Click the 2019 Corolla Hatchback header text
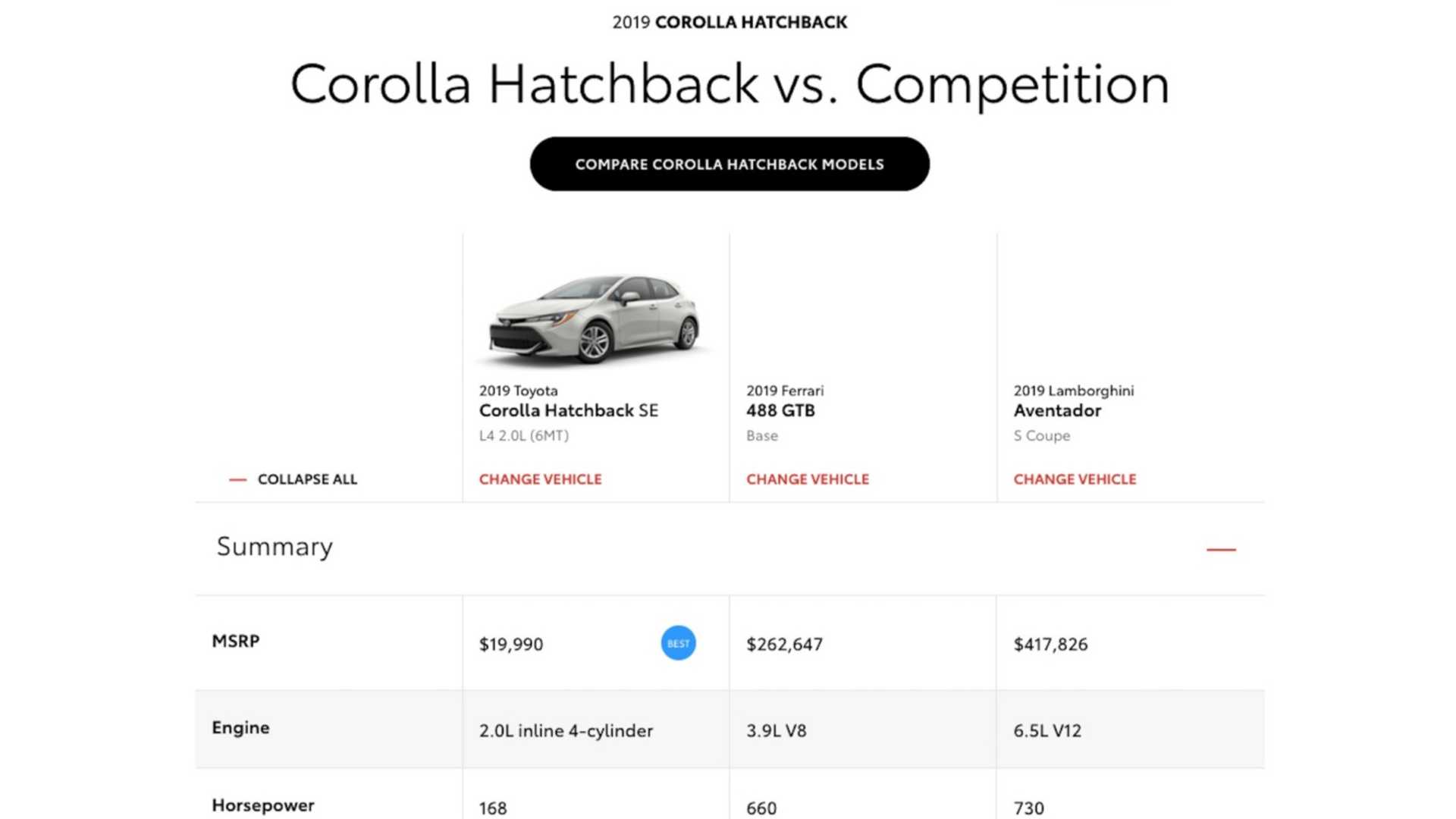Image resolution: width=1456 pixels, height=819 pixels. 730,22
